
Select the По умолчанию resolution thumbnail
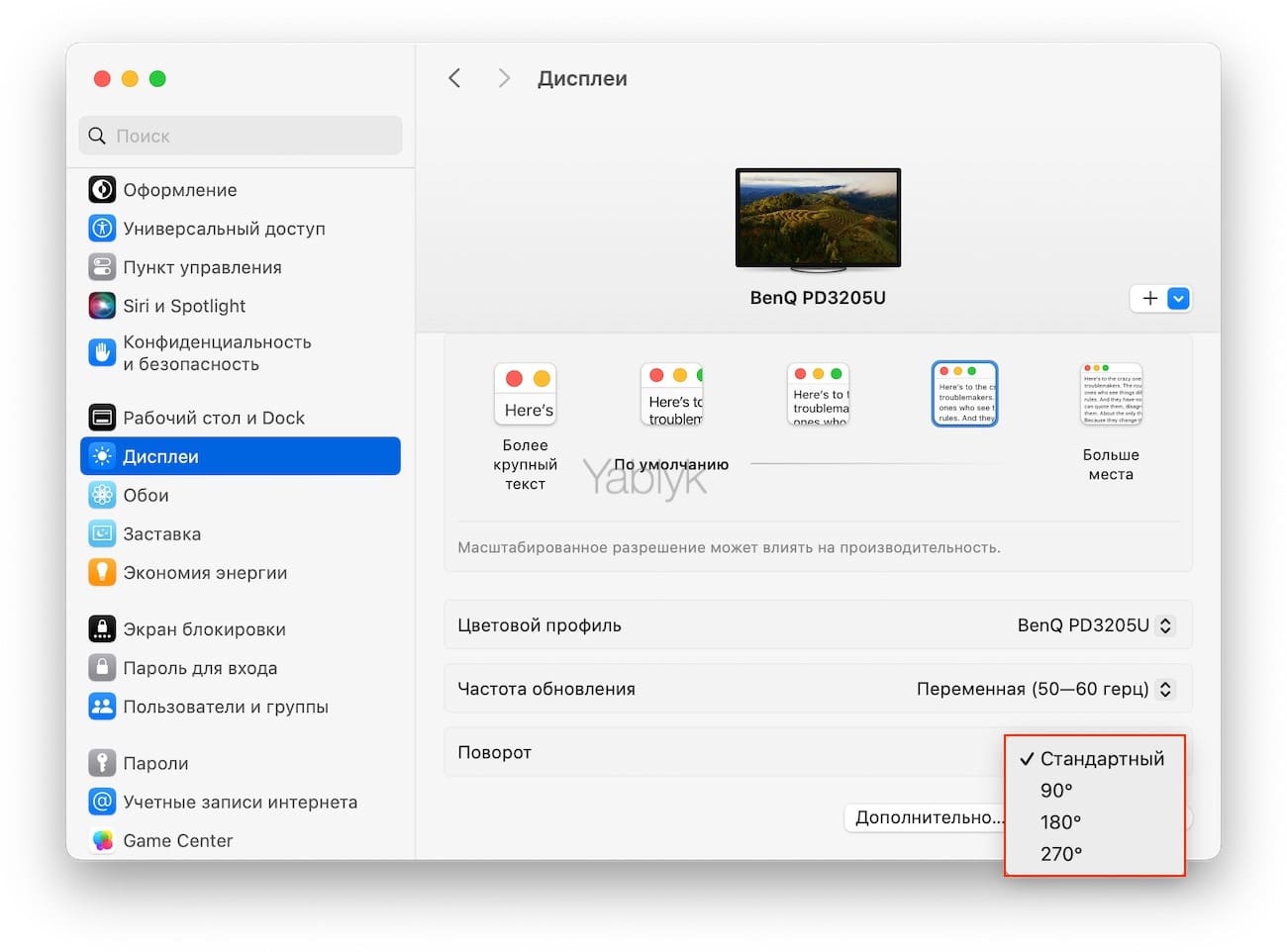click(672, 394)
